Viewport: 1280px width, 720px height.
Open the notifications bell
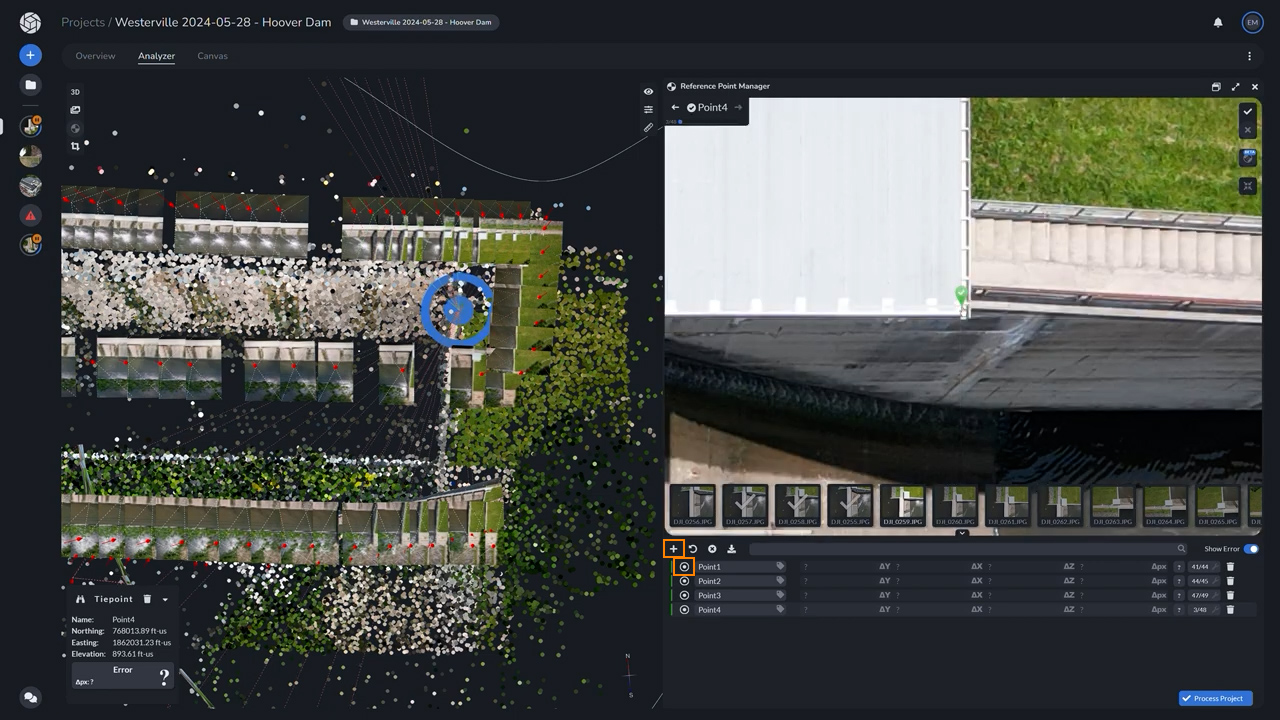click(1218, 22)
